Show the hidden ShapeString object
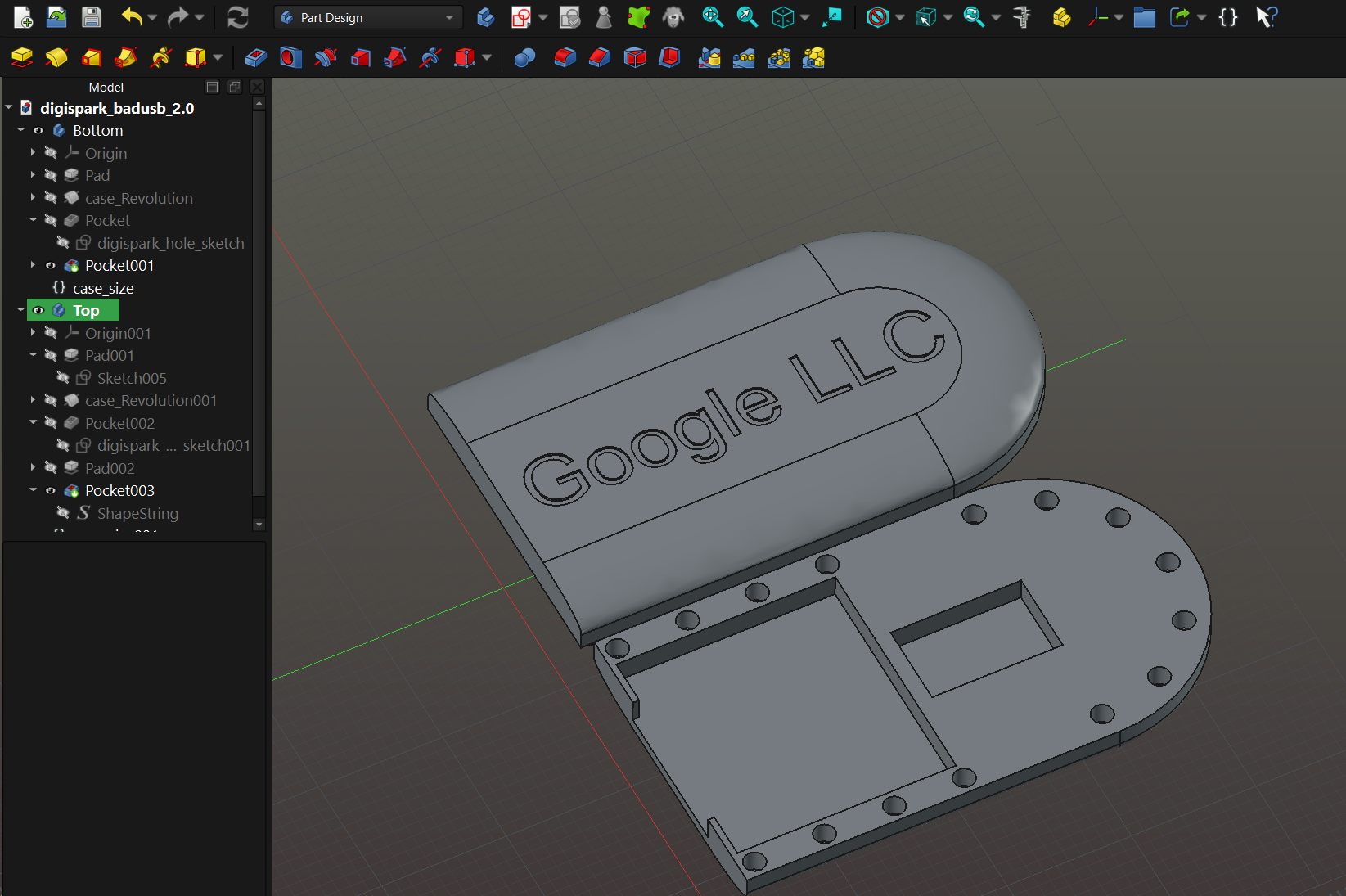 point(63,513)
